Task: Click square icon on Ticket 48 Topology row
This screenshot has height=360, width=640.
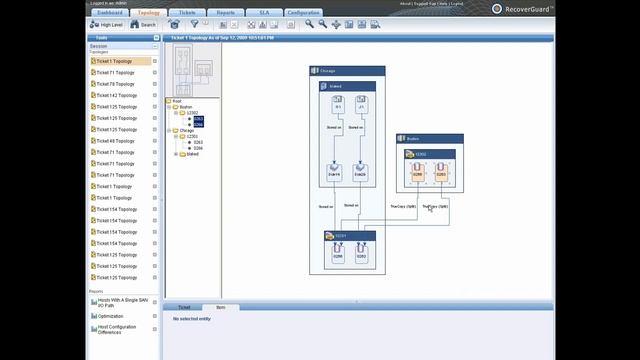Action: click(x=155, y=141)
